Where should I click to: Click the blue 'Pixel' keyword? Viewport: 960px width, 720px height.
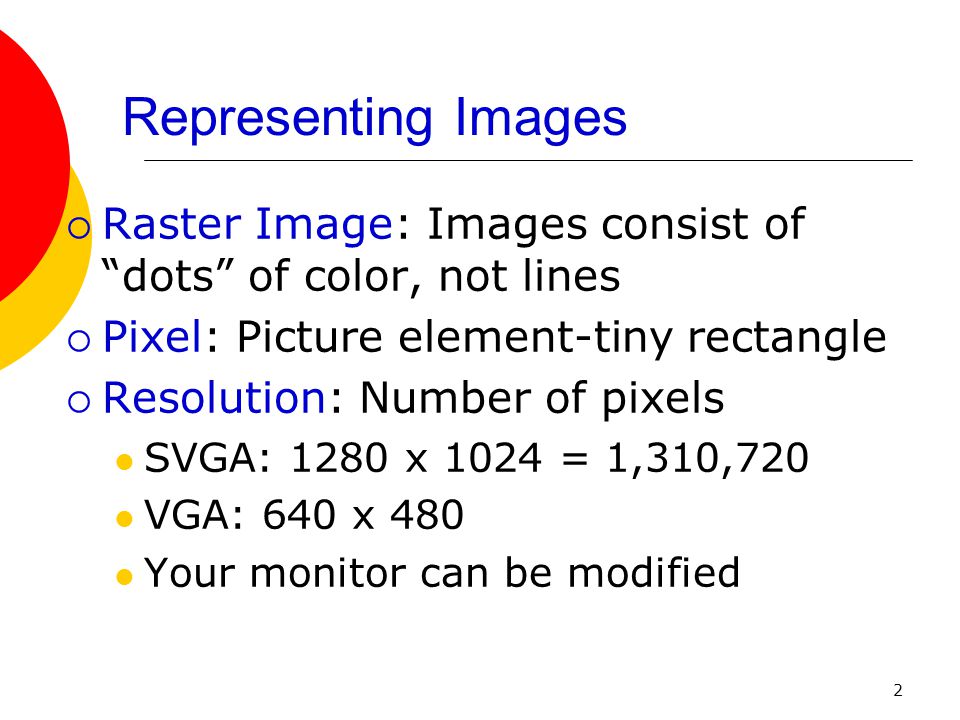152,336
